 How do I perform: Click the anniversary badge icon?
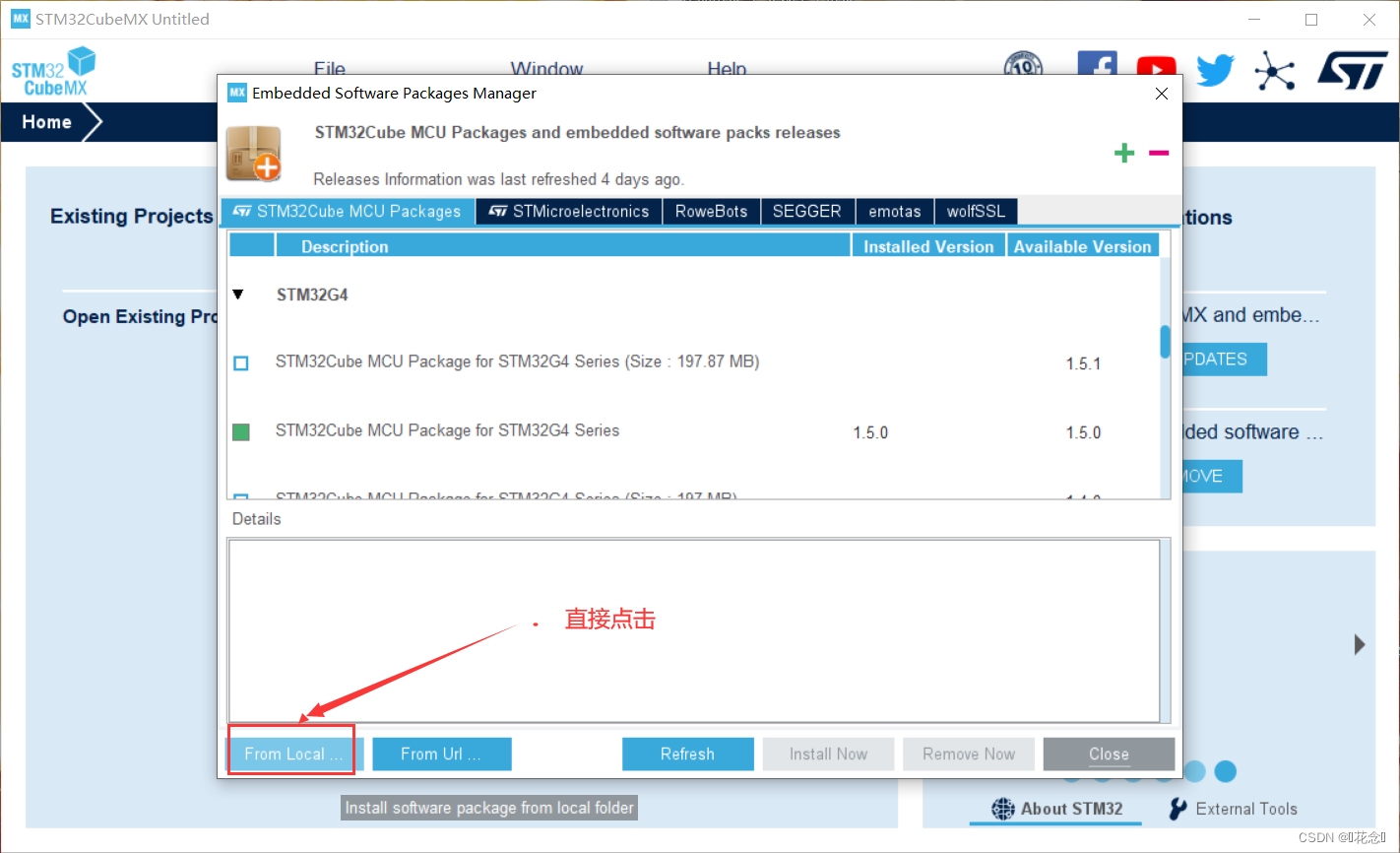[x=1023, y=65]
